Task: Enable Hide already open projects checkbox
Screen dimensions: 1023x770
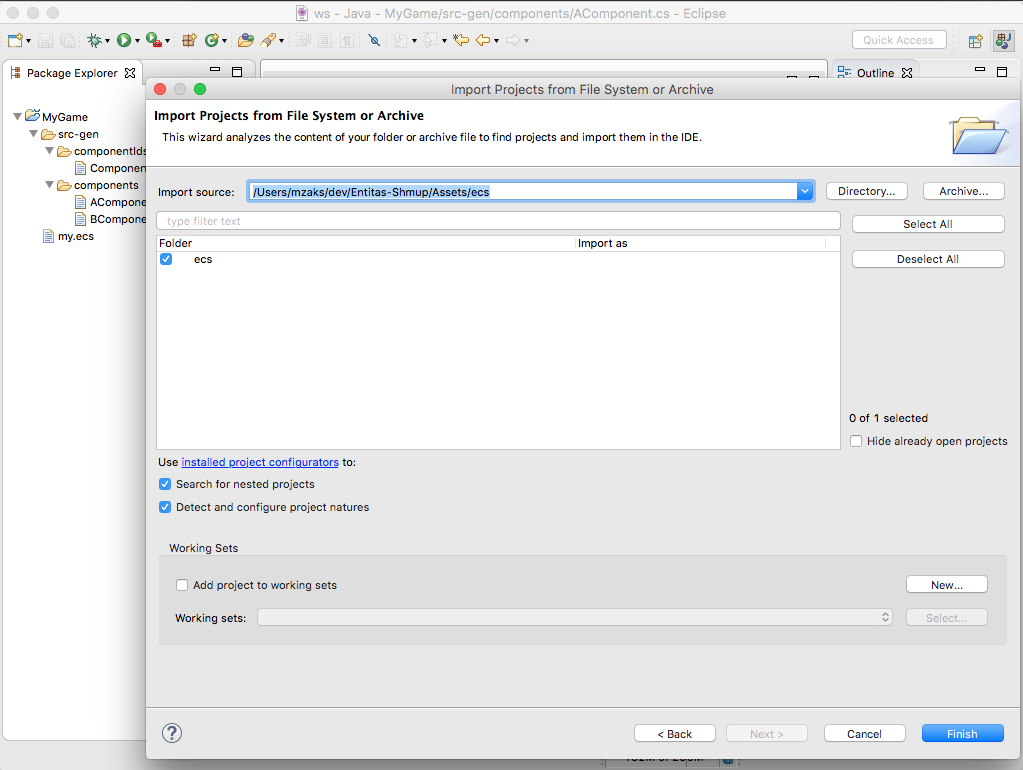Action: pyautogui.click(x=856, y=441)
